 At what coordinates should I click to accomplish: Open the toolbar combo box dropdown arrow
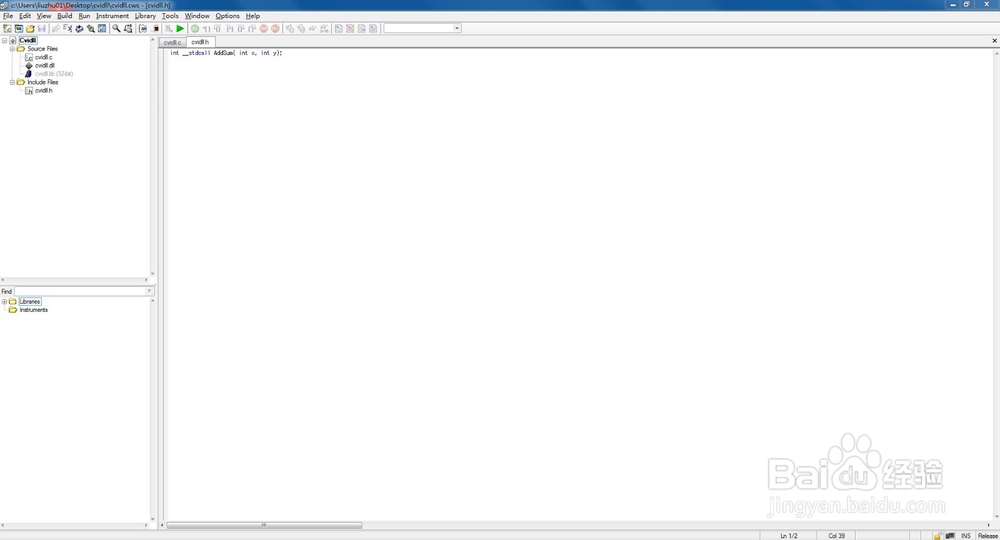(x=457, y=28)
